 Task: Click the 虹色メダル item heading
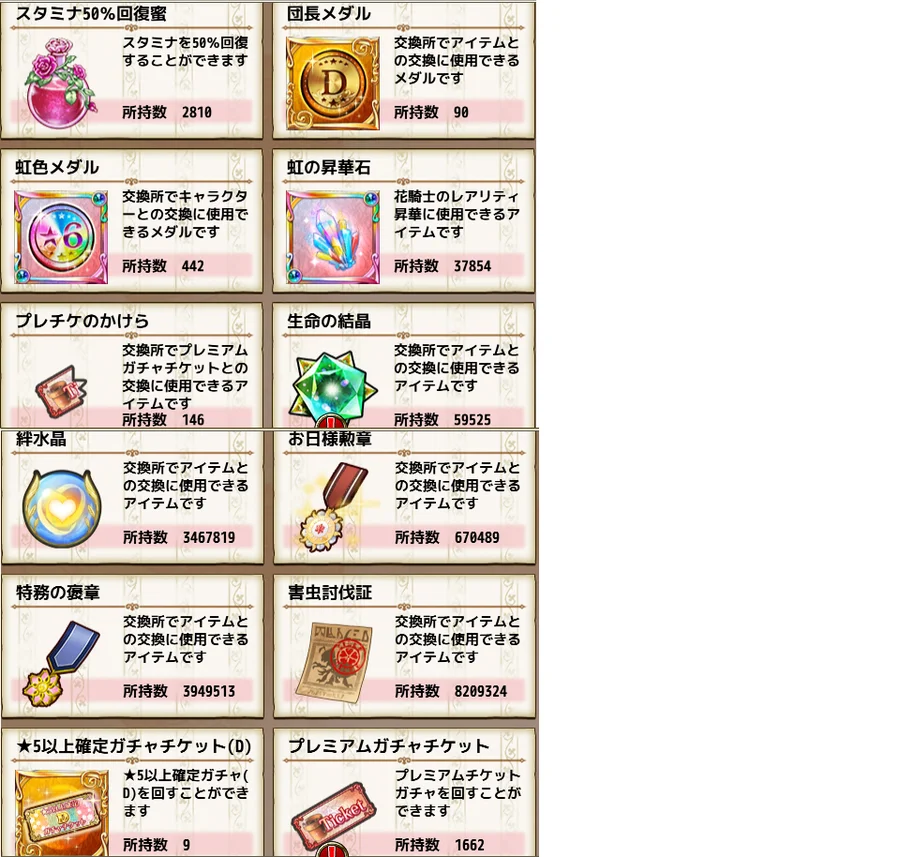(57, 167)
